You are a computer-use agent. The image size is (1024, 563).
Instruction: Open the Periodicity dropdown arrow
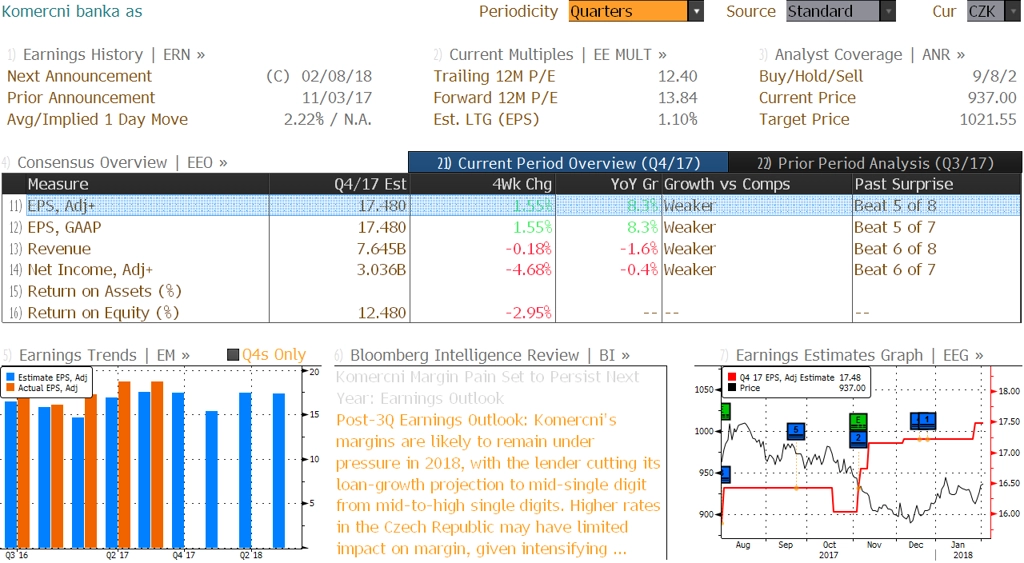click(x=696, y=11)
